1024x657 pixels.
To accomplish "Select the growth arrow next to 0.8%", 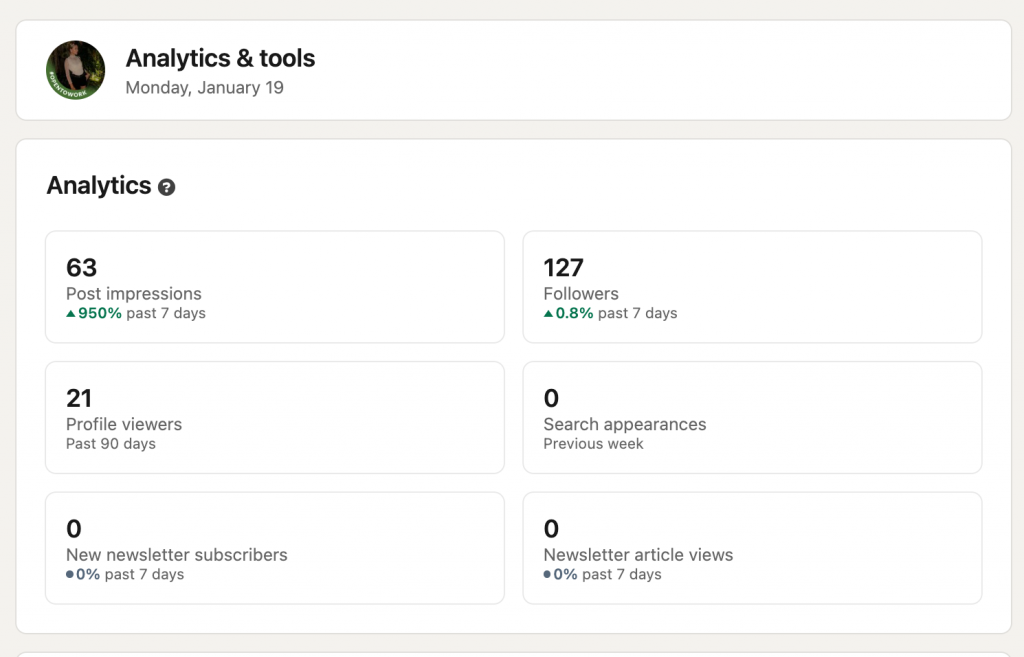I will click(548, 313).
